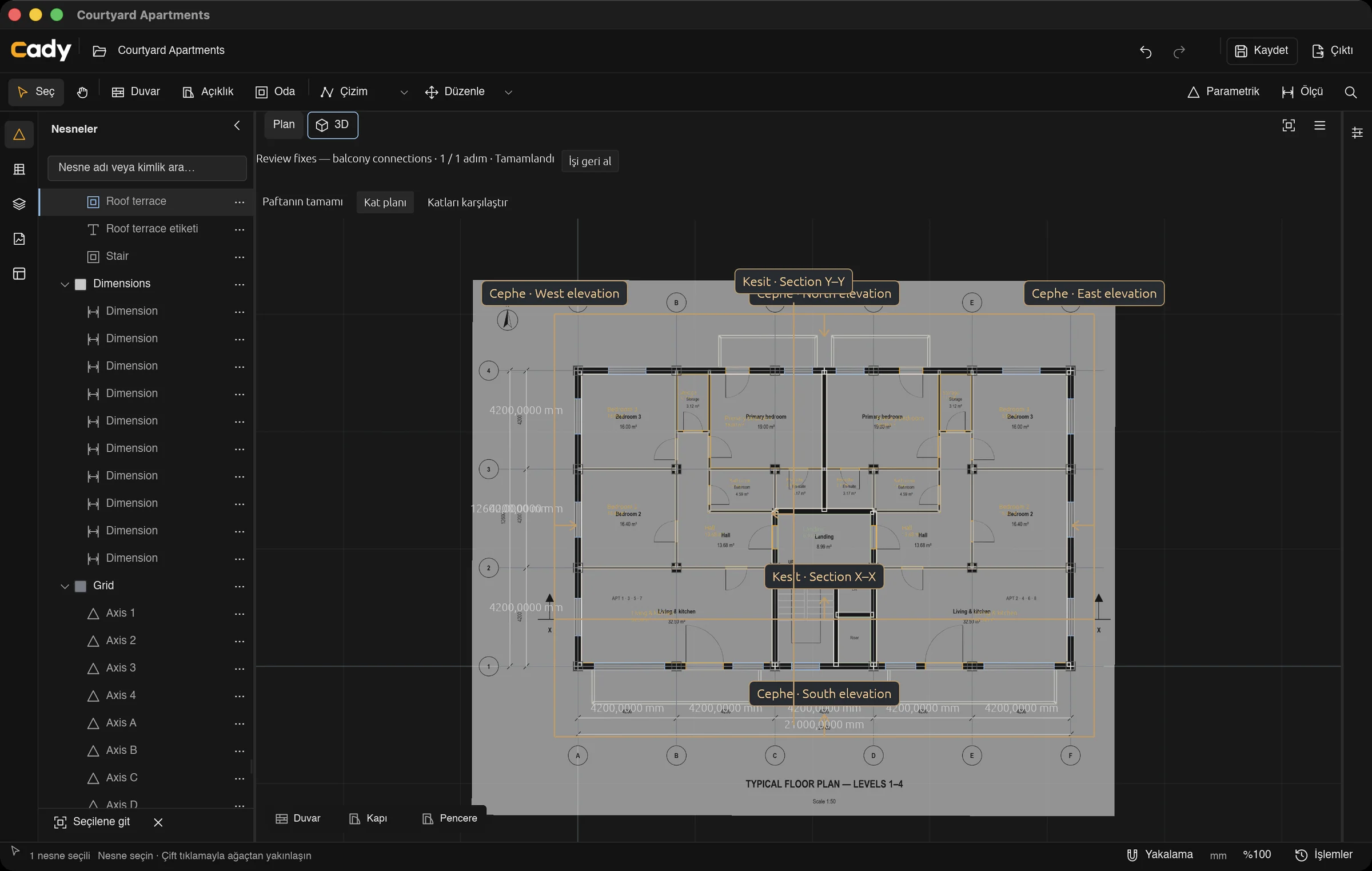Toggle Yakalama snapping

pos(1159,855)
